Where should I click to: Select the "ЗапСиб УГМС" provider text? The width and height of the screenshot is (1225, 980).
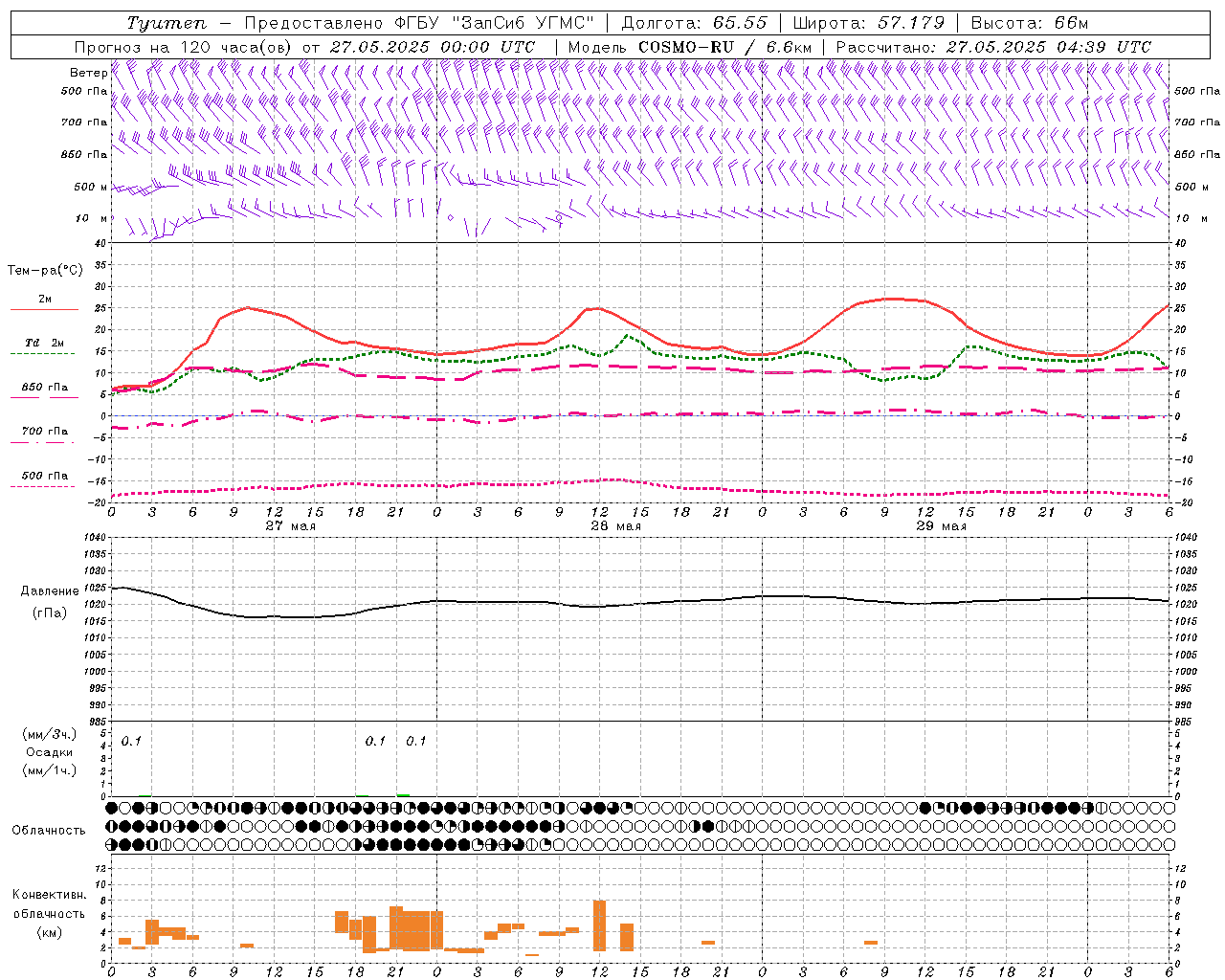[524, 23]
